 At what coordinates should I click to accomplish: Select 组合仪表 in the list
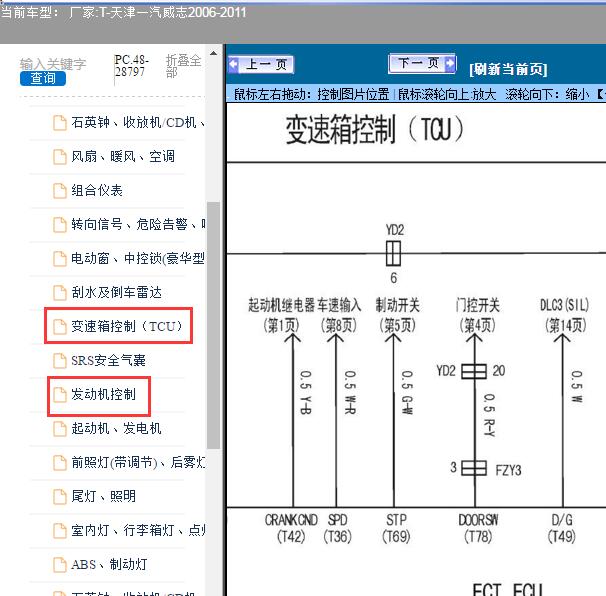[x=97, y=191]
